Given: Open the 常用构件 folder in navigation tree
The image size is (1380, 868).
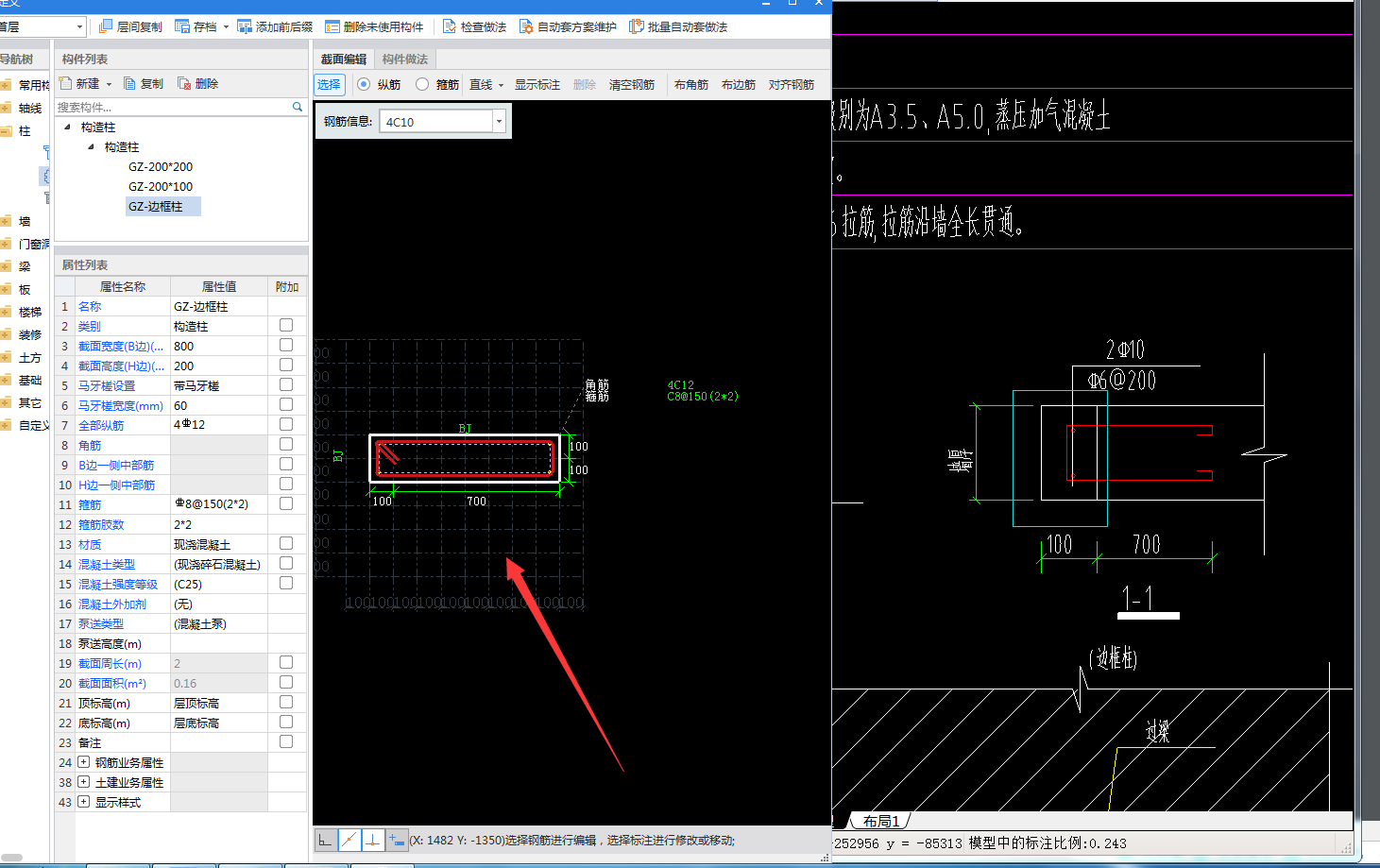Looking at the screenshot, I should (6, 85).
